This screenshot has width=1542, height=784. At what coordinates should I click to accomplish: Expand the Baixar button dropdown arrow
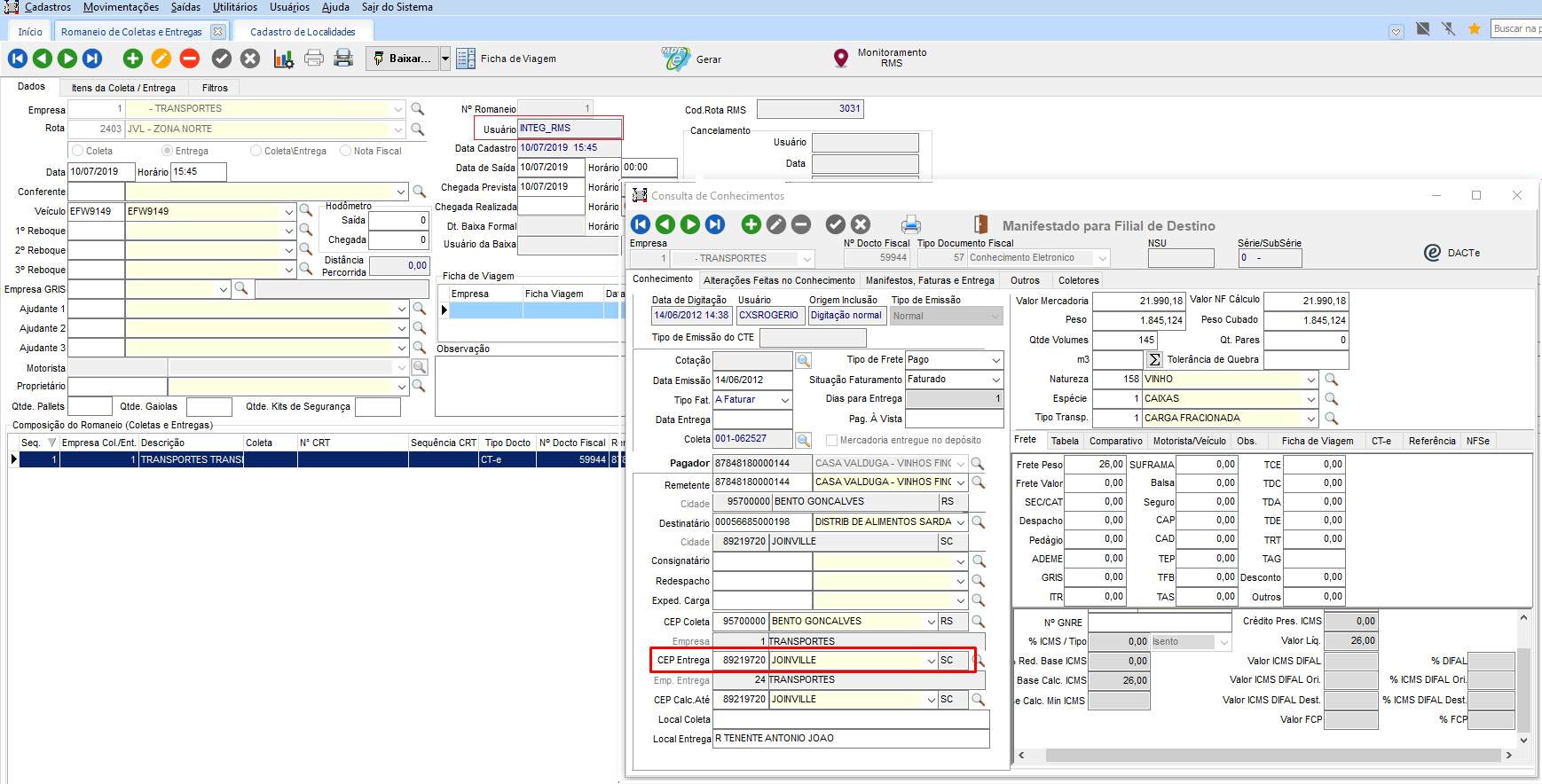[445, 59]
